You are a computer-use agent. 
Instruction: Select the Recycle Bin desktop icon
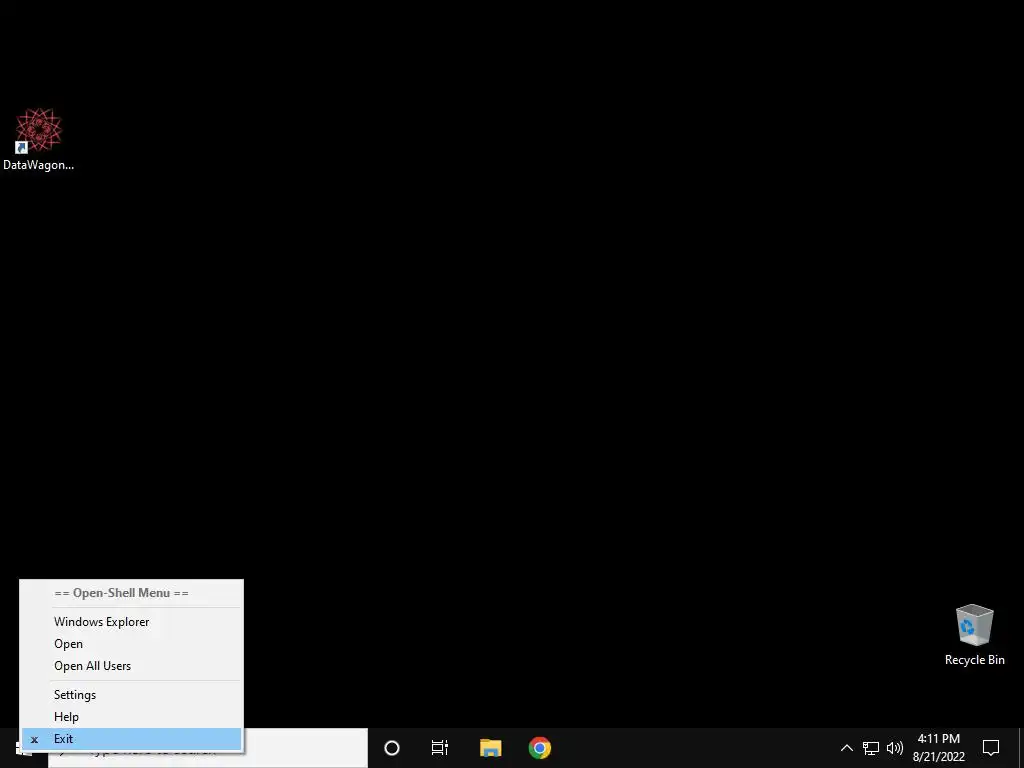(974, 635)
